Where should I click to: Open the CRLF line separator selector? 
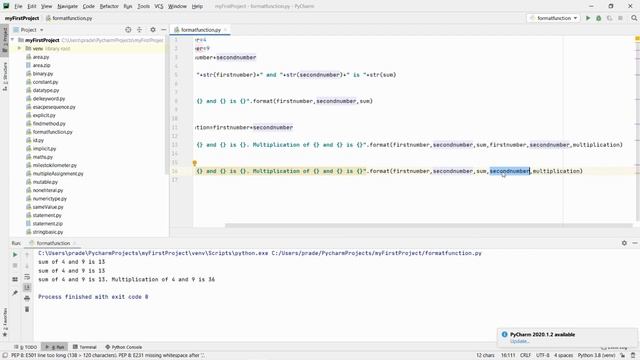click(525, 356)
